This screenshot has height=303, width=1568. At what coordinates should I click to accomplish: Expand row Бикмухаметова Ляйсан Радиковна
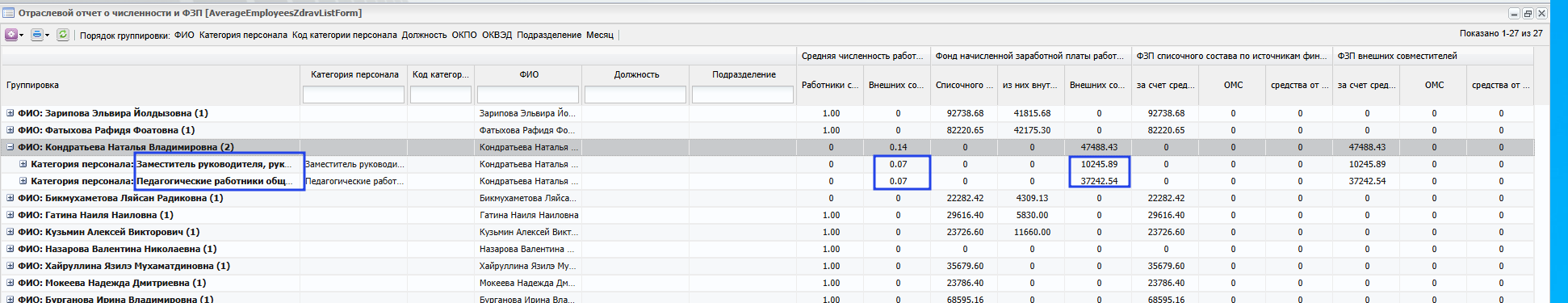(10, 198)
